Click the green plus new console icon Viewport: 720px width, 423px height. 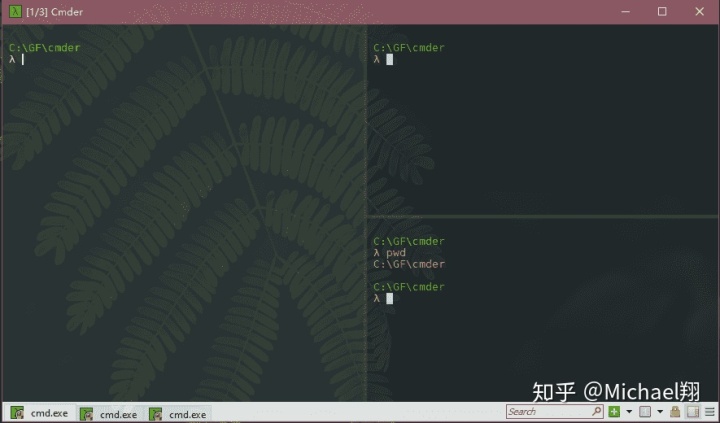(614, 412)
